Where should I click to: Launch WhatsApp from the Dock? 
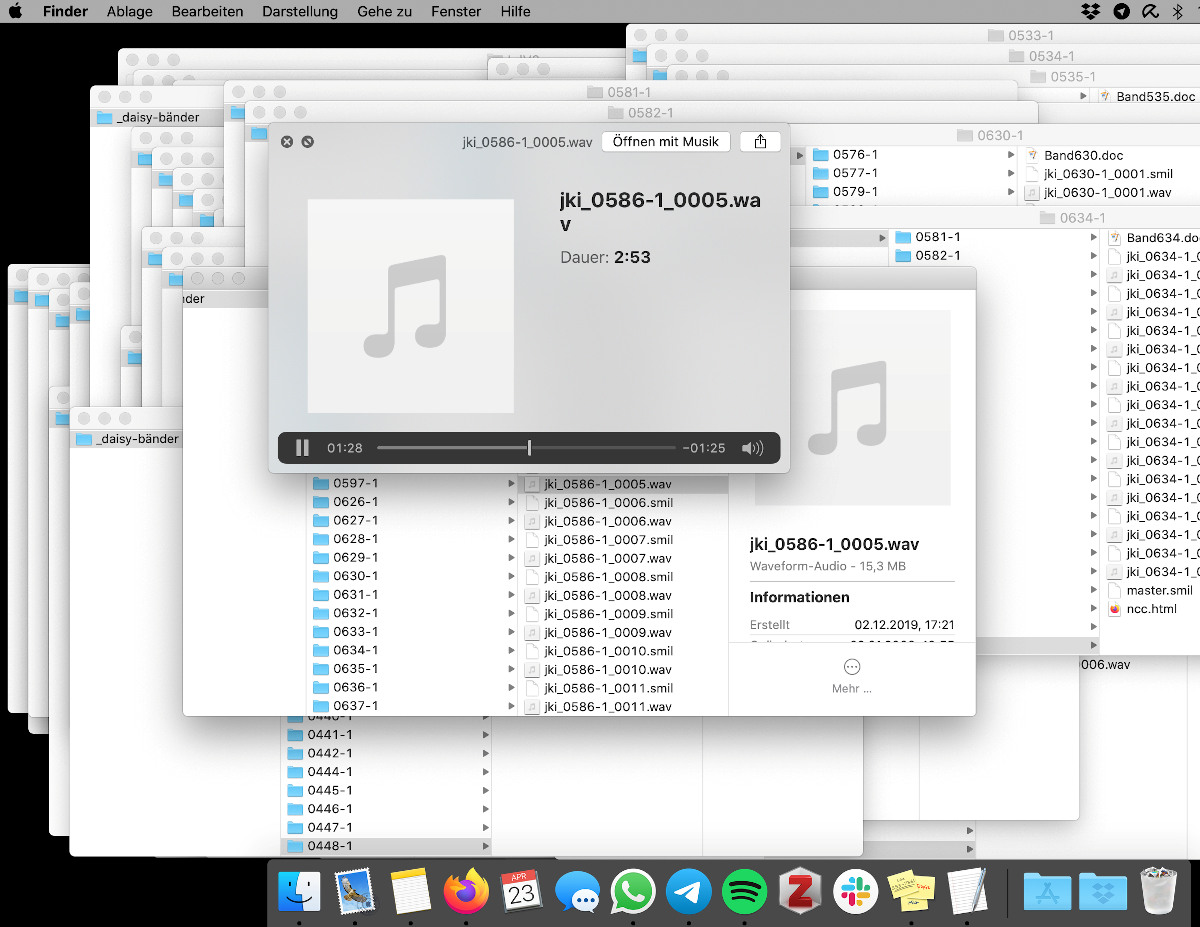point(632,890)
